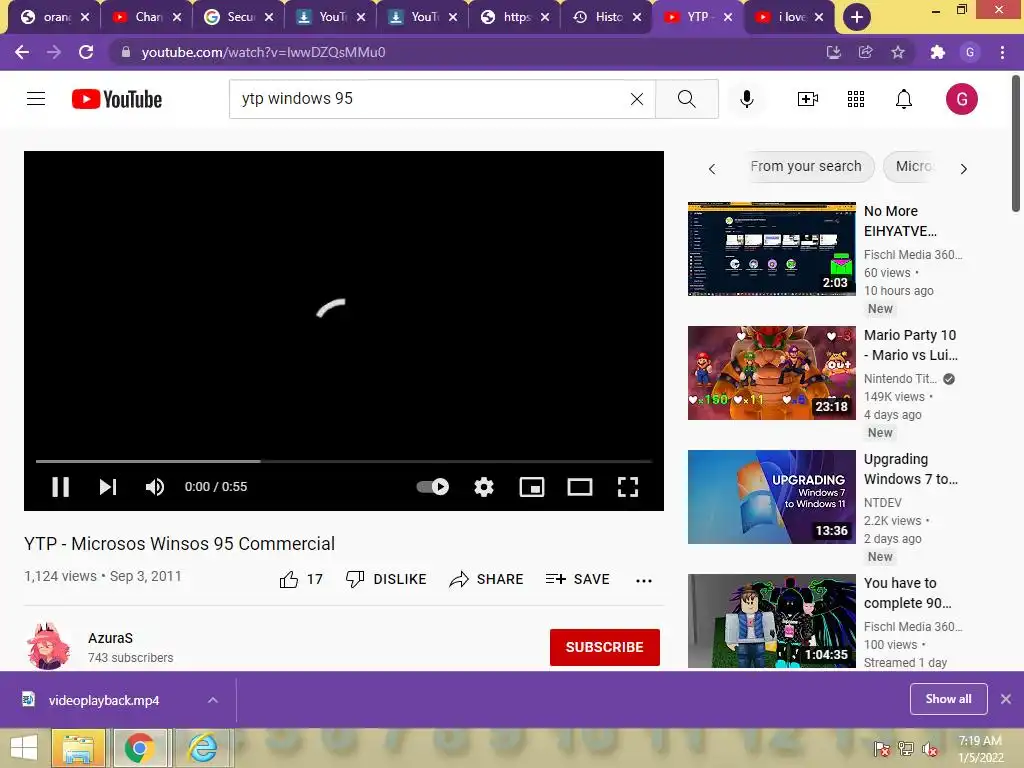Screen dimensions: 1024x768
Task: Click share page icon in address bar
Action: point(865,52)
